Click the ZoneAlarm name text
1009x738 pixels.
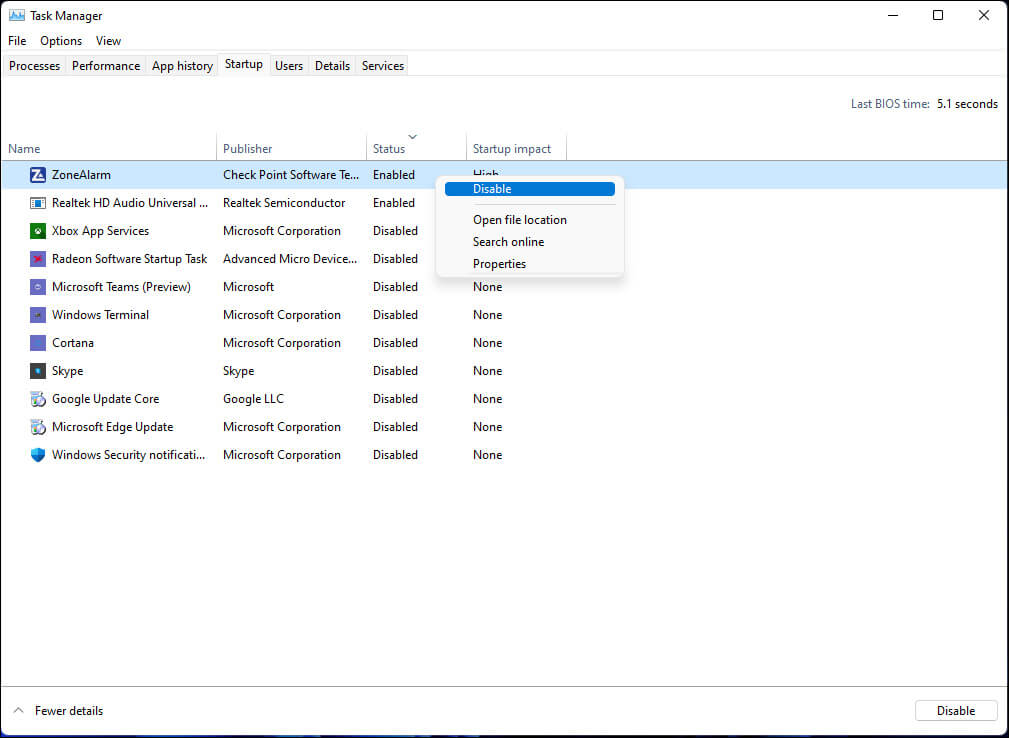pos(81,175)
